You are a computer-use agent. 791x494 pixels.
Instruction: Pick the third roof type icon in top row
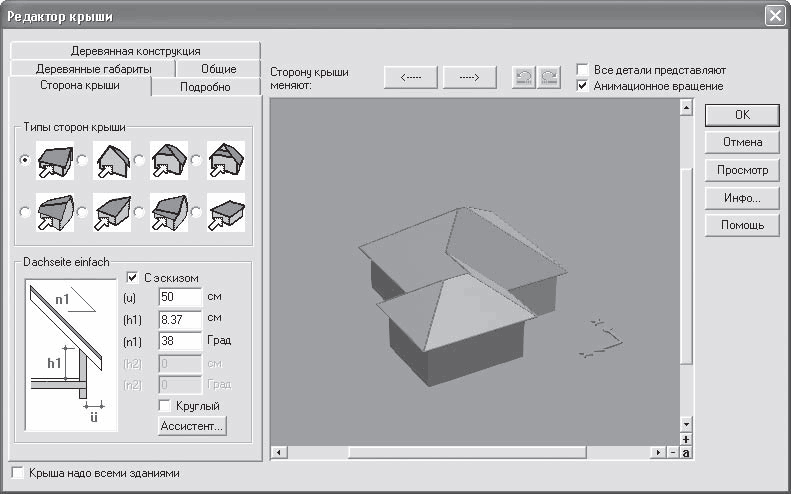(x=169, y=160)
